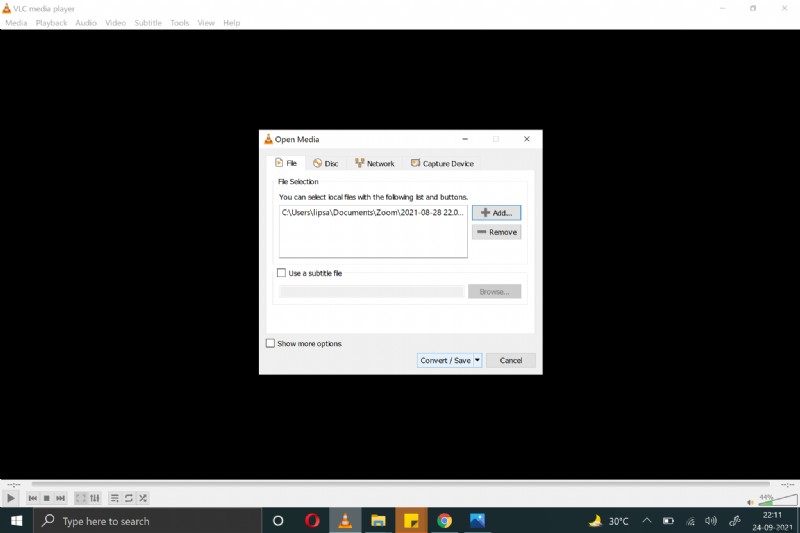Open File Explorer from taskbar
Screen dimensions: 800x533
point(378,521)
